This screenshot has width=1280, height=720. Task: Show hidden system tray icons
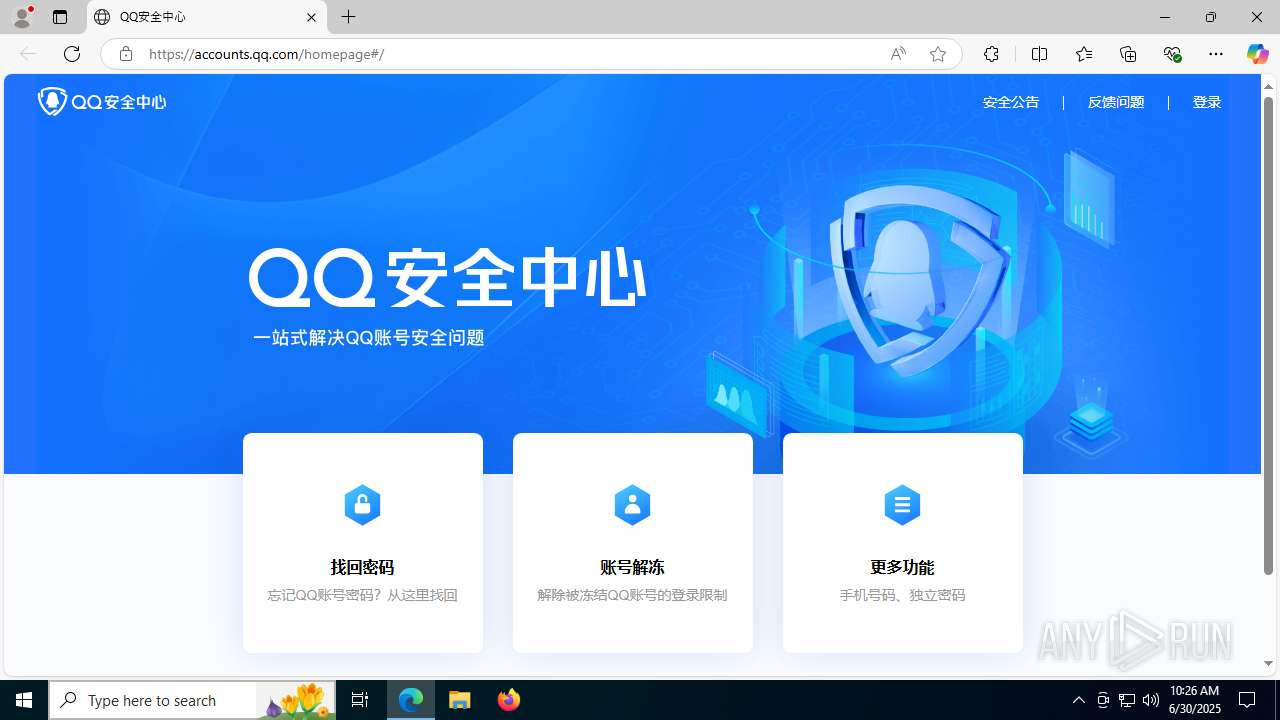click(x=1078, y=700)
